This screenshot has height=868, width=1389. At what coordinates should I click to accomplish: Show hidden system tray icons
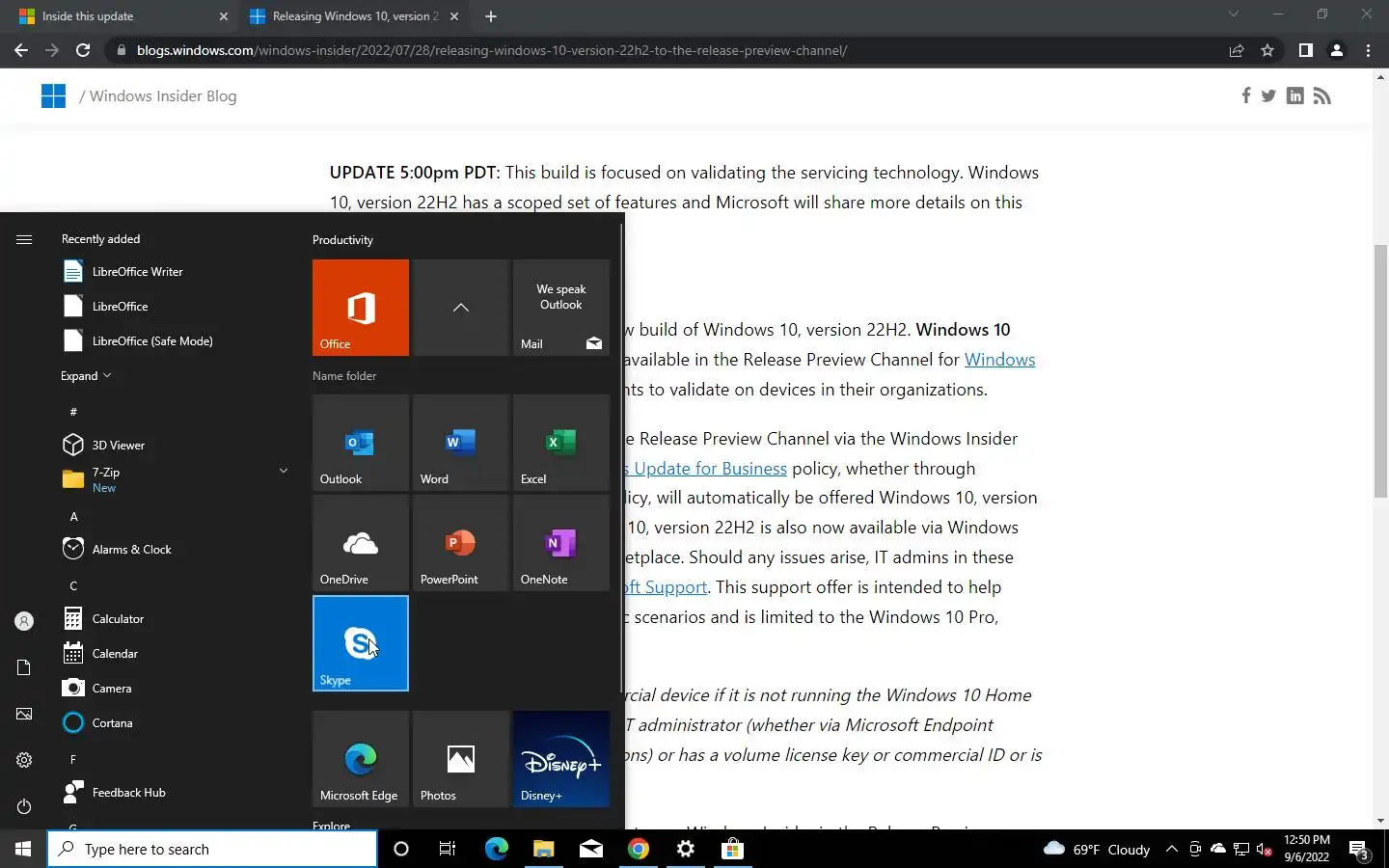tap(1171, 849)
